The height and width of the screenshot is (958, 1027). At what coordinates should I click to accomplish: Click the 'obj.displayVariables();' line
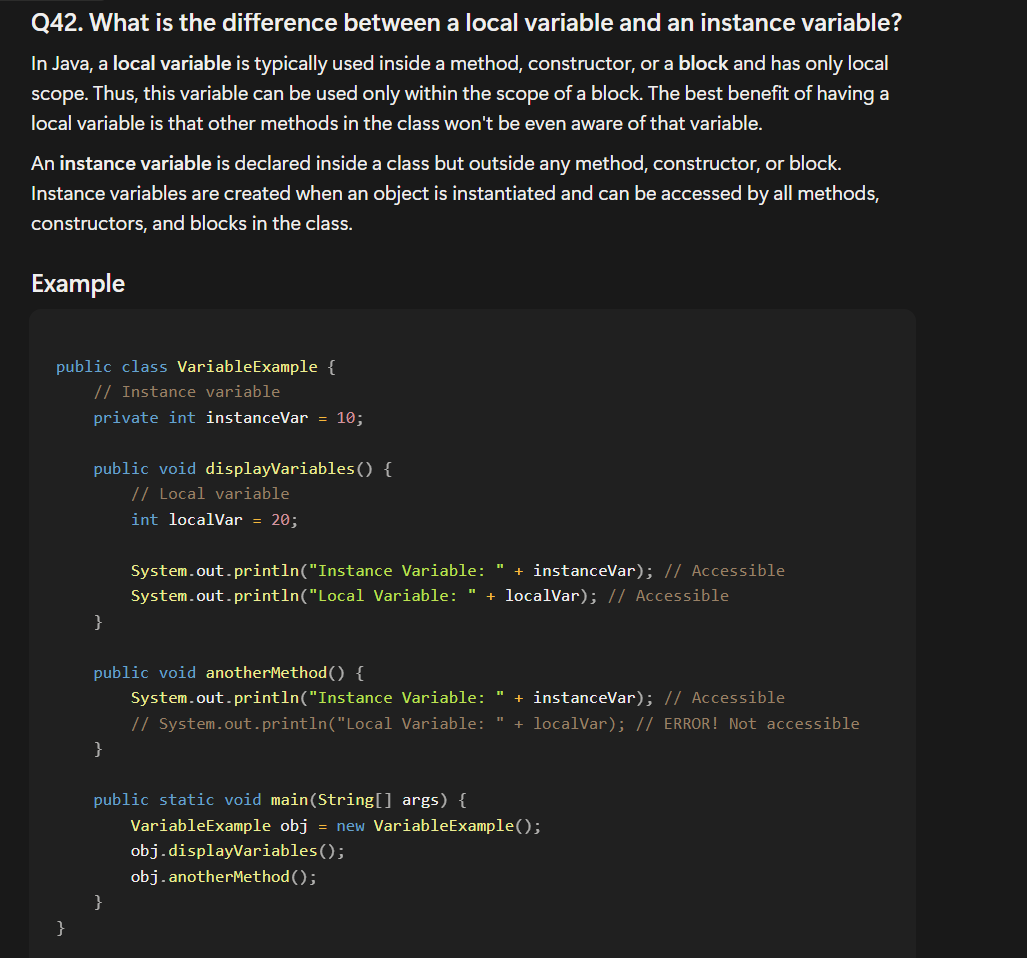coord(238,851)
